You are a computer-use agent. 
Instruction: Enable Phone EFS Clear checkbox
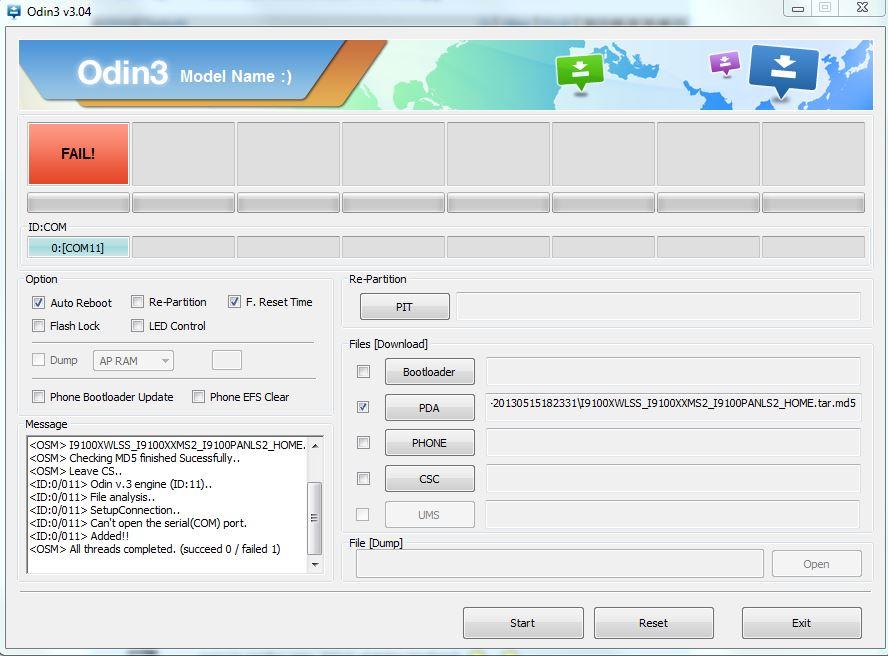click(x=198, y=397)
